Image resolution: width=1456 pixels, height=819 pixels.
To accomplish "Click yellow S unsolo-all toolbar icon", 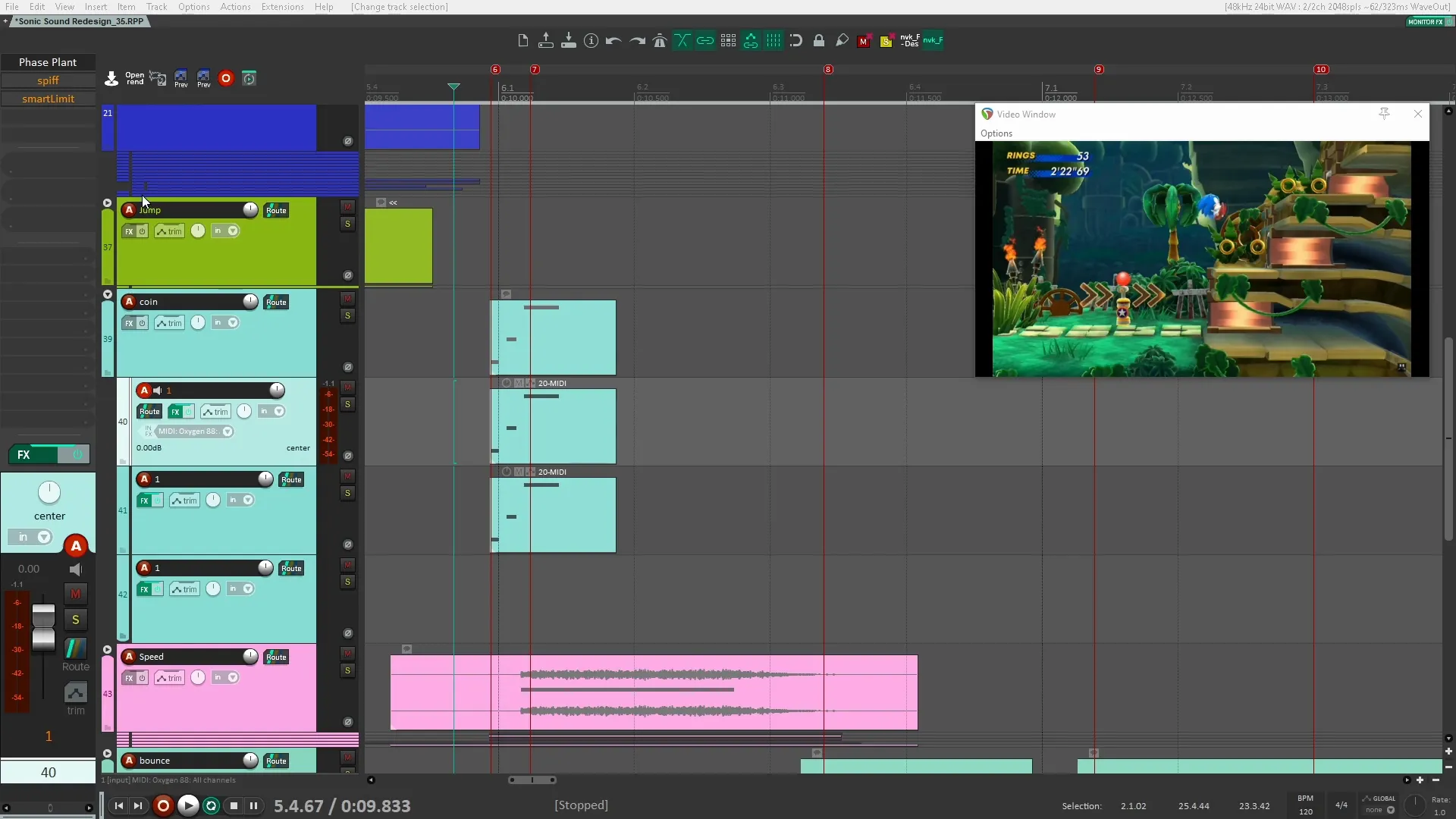I will pyautogui.click(x=886, y=41).
